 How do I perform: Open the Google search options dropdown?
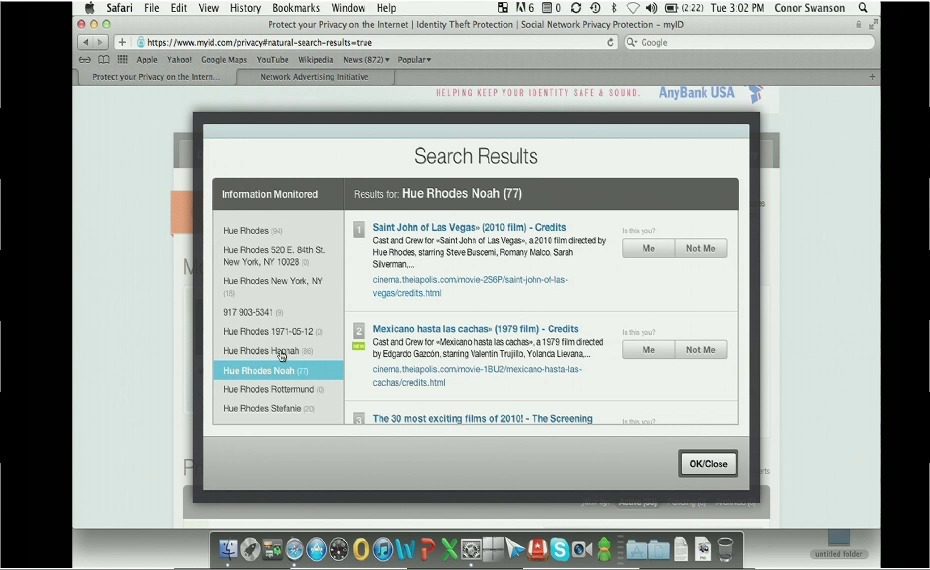(x=632, y=42)
